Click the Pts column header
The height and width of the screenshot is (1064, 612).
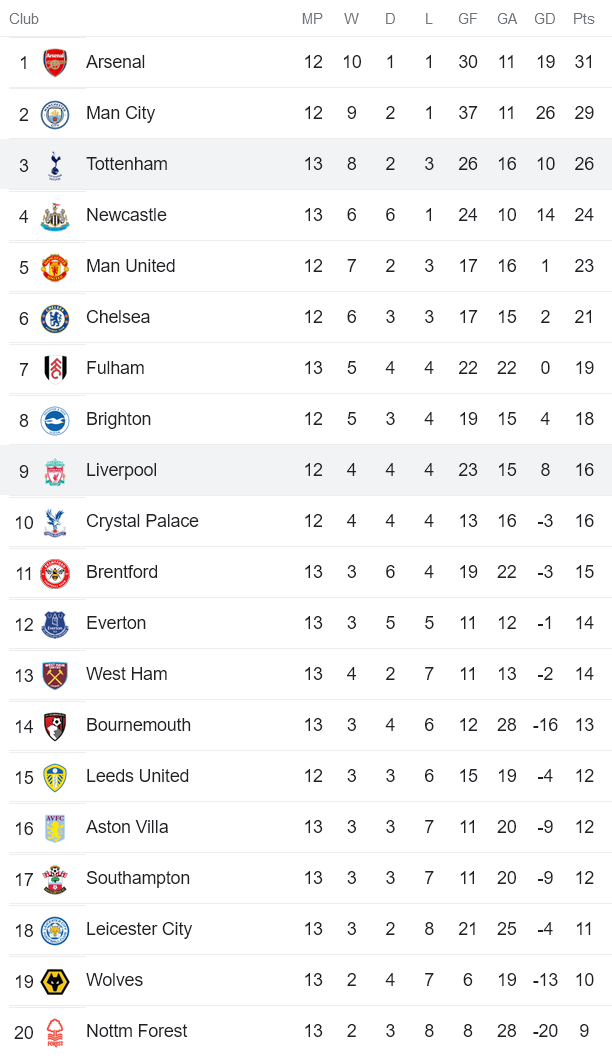point(584,19)
